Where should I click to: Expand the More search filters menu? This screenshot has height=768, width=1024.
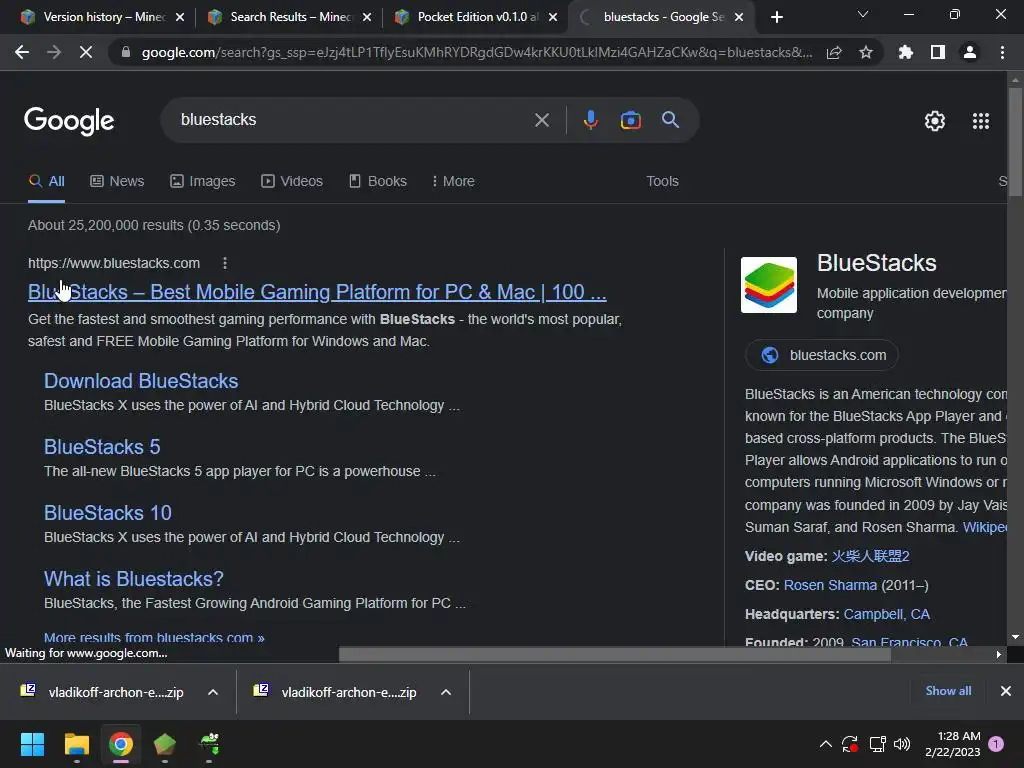coord(453,181)
